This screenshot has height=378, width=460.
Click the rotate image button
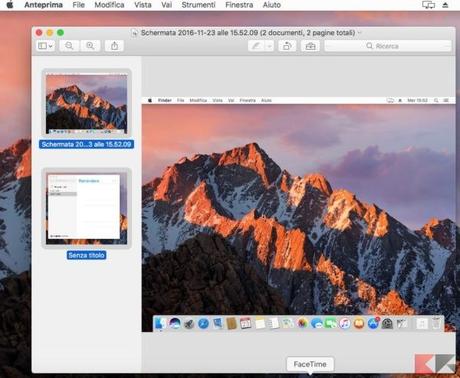click(287, 46)
